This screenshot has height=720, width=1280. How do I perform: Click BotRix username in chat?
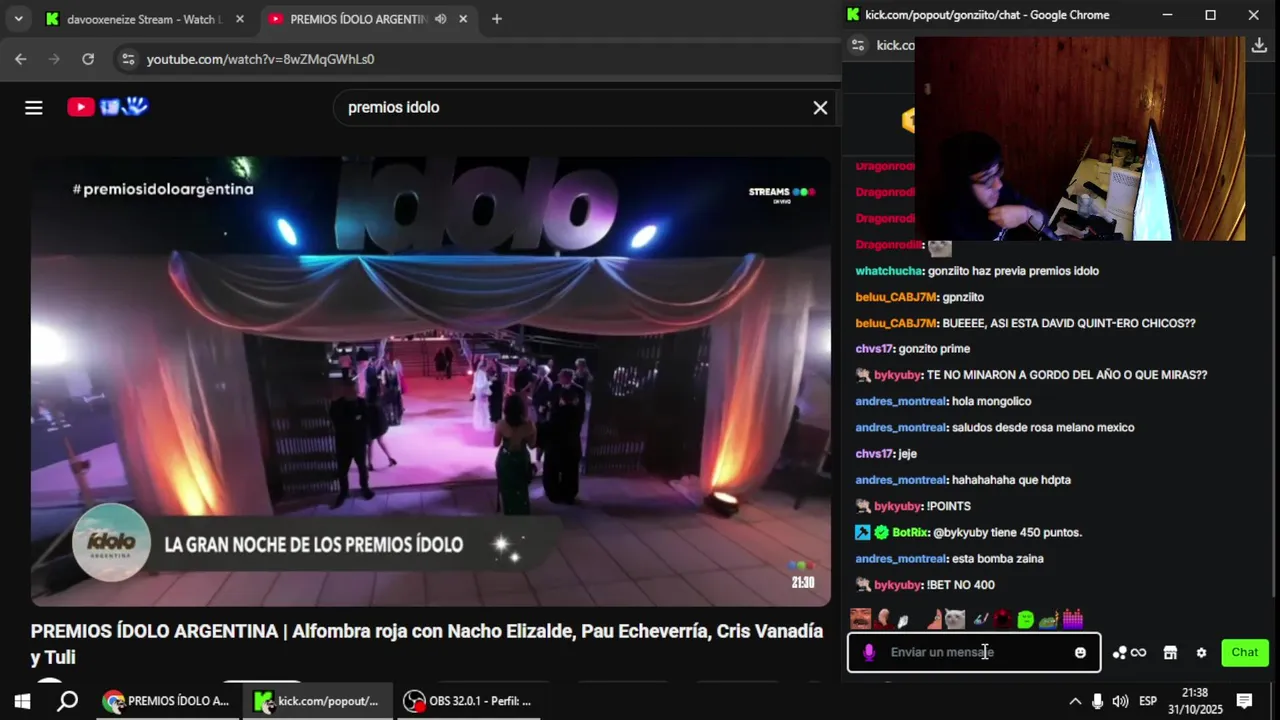(x=909, y=533)
